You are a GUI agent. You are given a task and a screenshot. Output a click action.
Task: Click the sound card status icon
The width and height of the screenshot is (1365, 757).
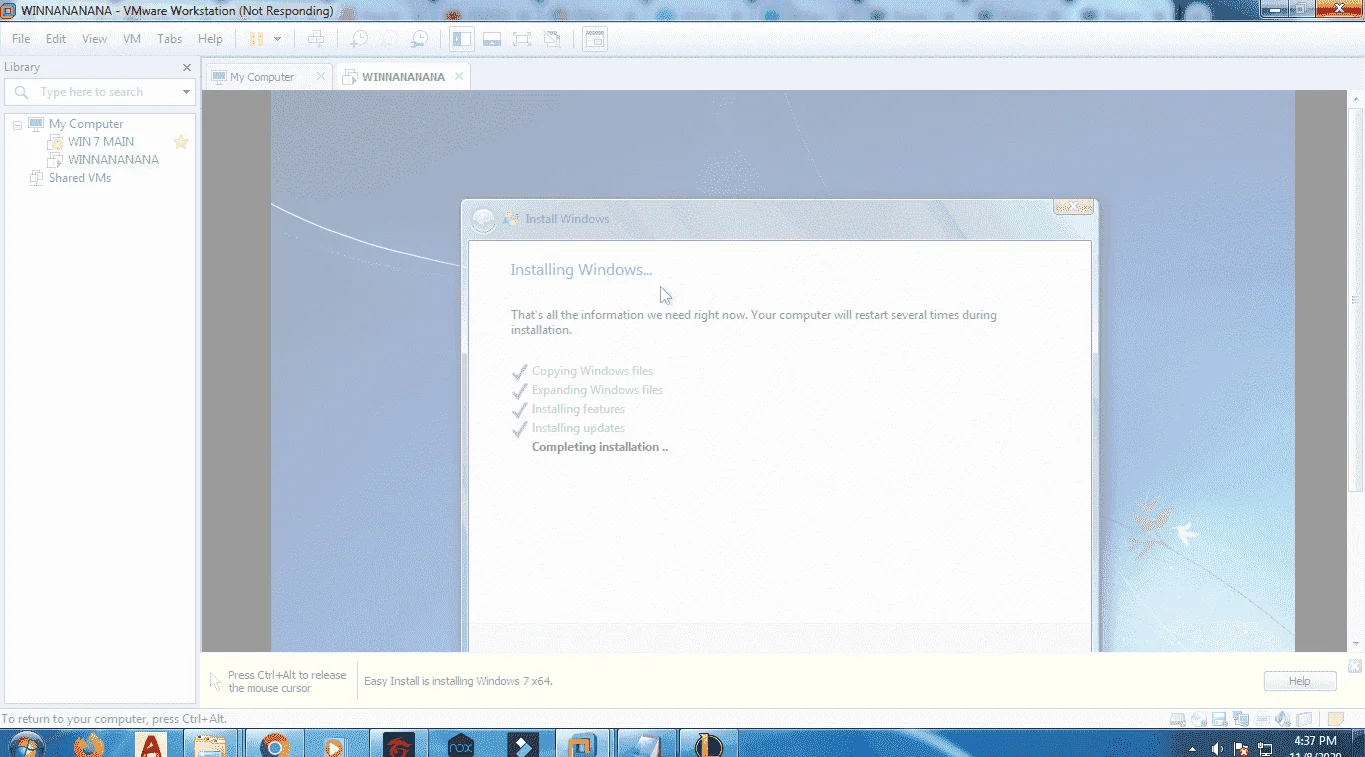(x=1285, y=719)
